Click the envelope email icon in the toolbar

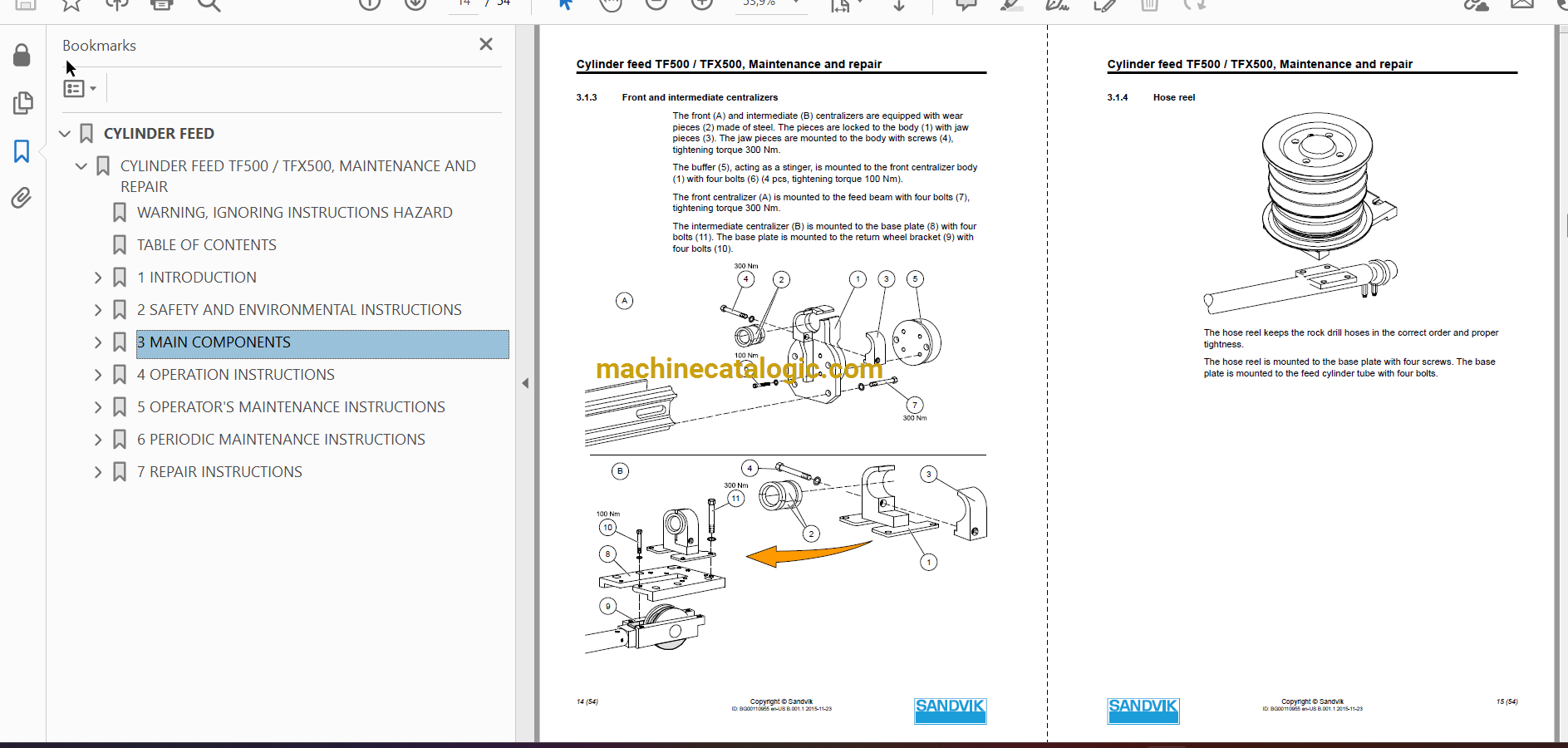1522,4
